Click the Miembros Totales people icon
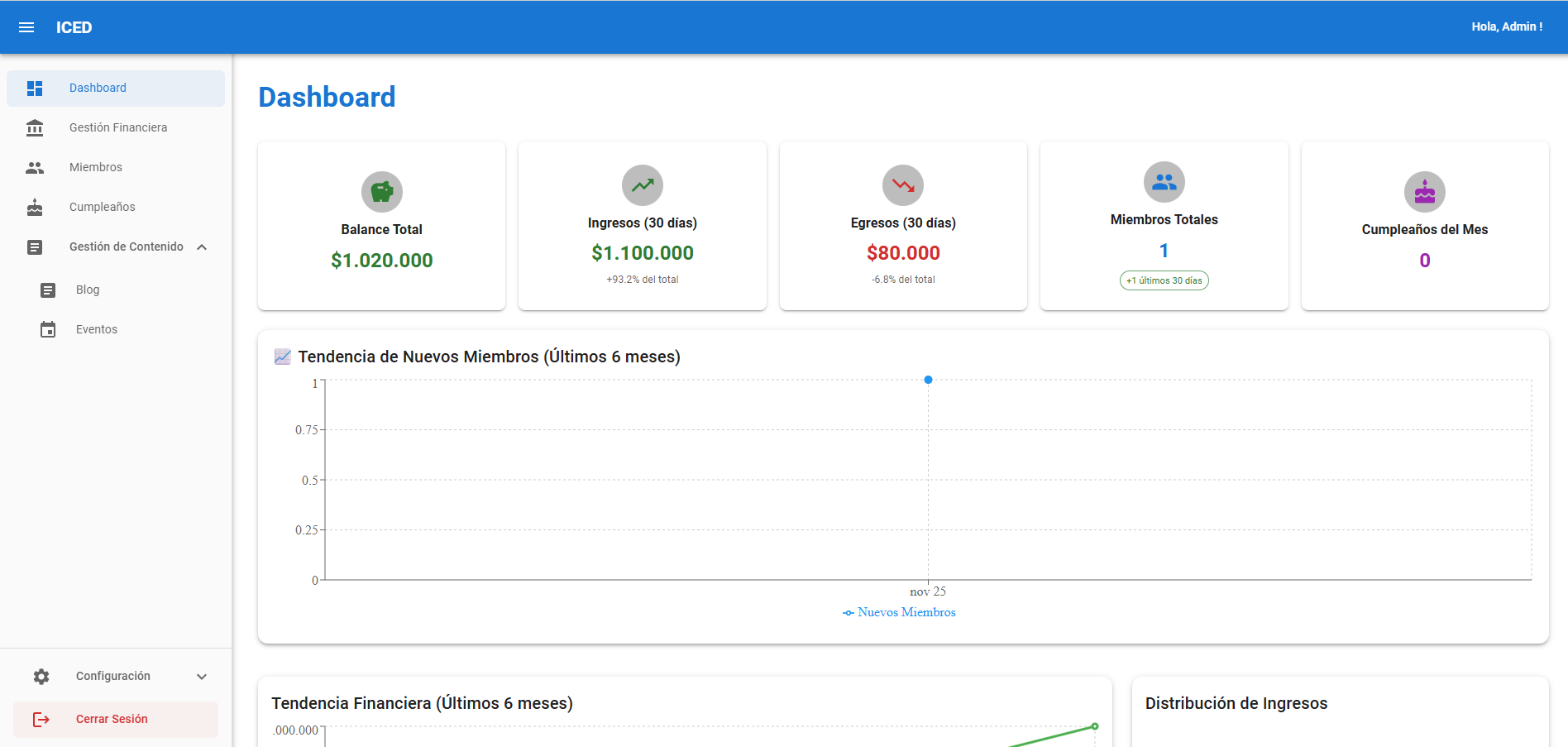This screenshot has height=747, width=1568. pos(1164,182)
